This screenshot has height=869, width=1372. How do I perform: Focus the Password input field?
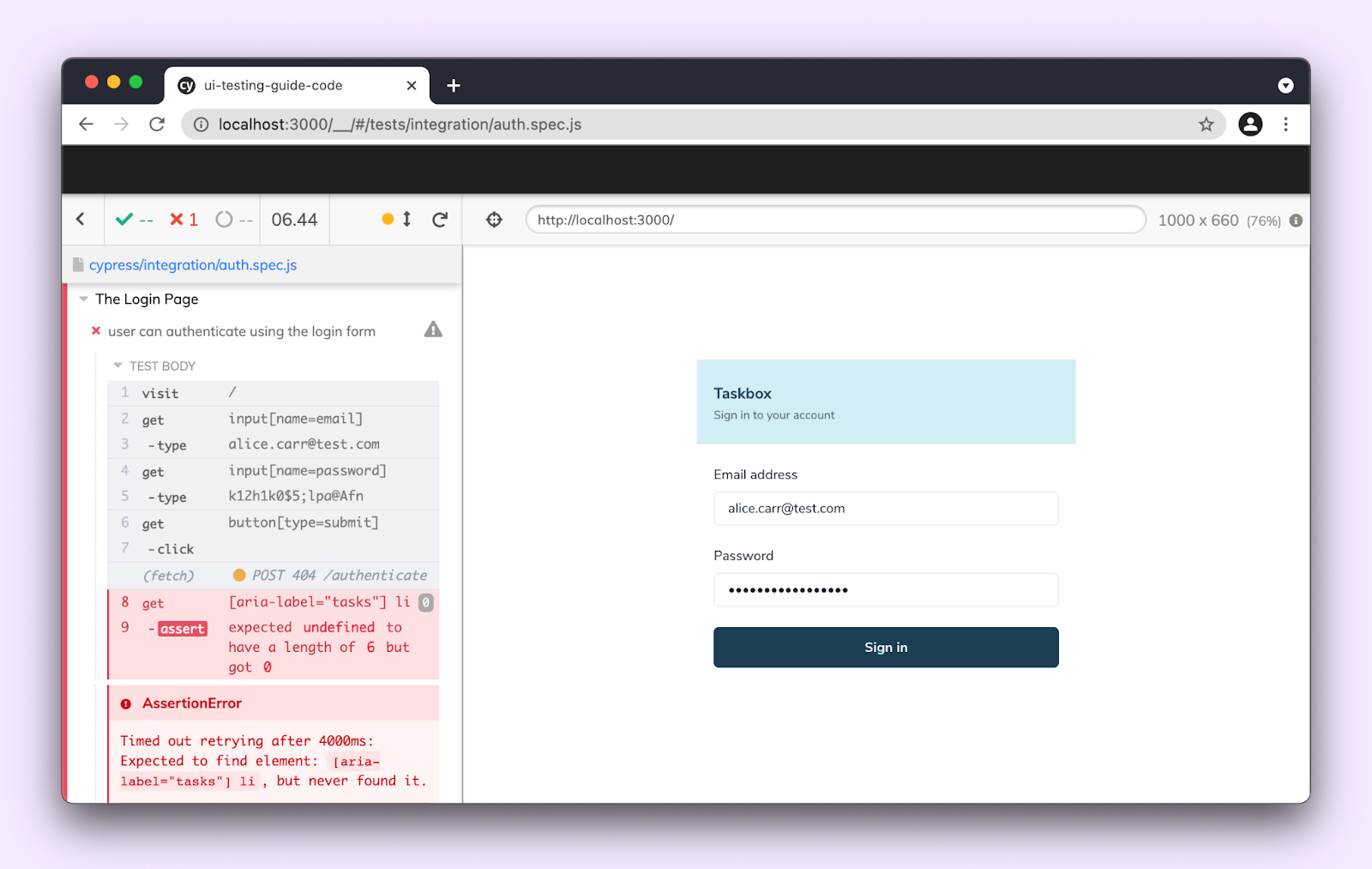click(x=885, y=590)
